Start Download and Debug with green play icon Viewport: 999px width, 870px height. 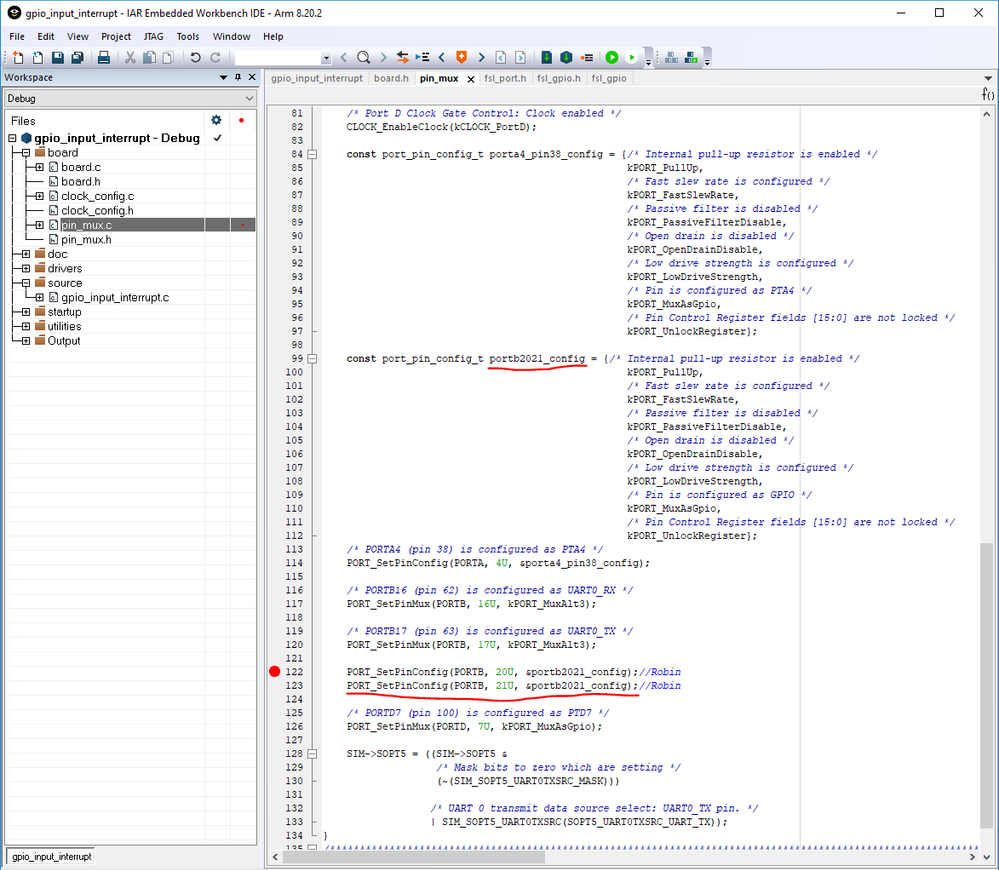pyautogui.click(x=611, y=58)
